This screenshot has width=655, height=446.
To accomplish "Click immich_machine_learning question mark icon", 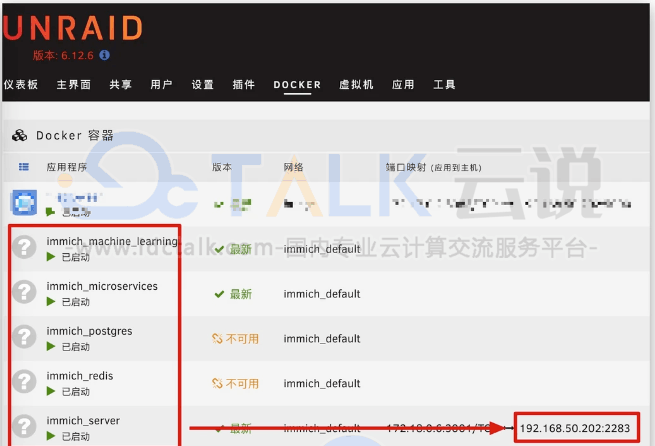I will point(24,247).
